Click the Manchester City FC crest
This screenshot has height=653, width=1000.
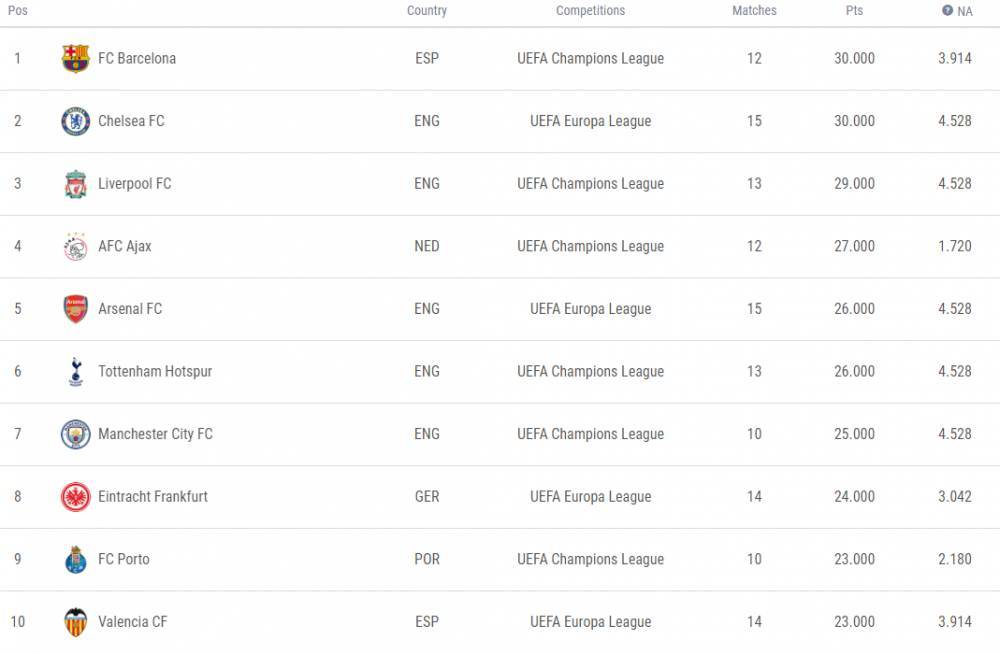click(75, 434)
